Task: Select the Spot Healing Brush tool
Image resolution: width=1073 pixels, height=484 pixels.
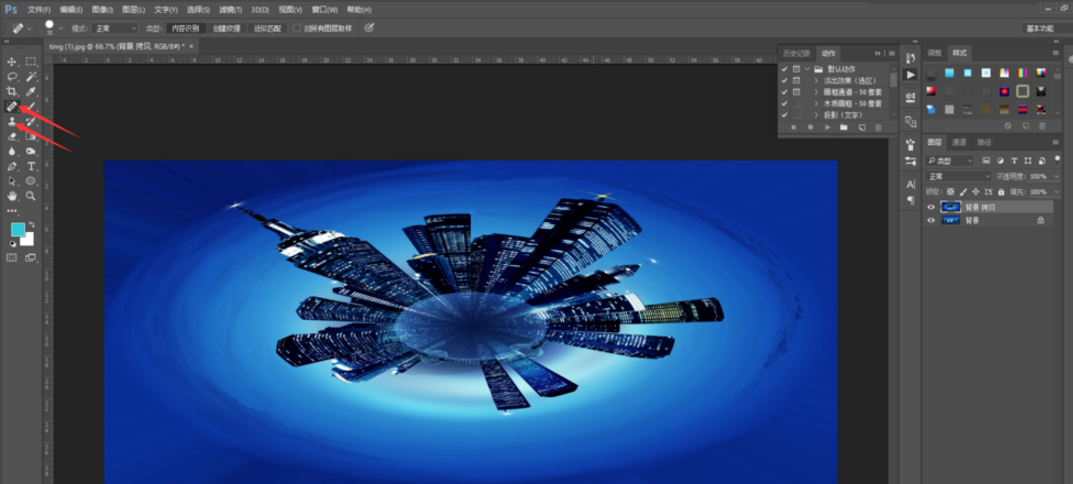Action: pyautogui.click(x=12, y=106)
